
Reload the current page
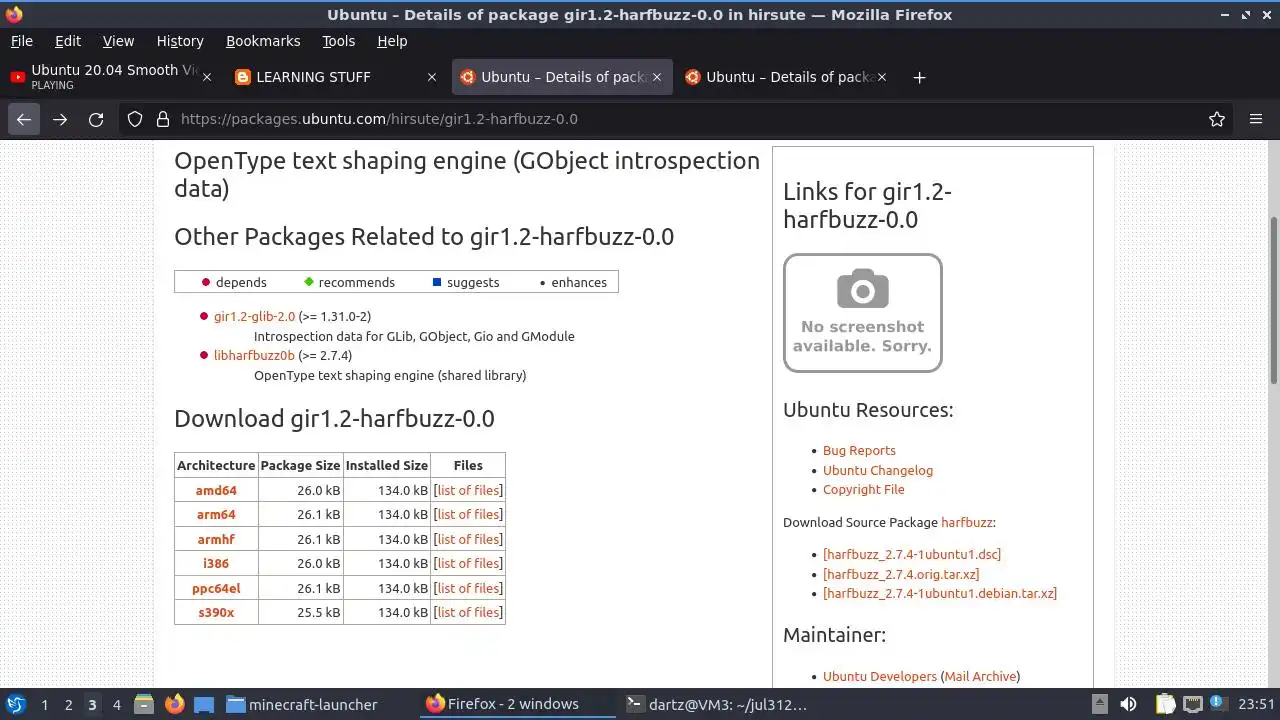pos(96,119)
